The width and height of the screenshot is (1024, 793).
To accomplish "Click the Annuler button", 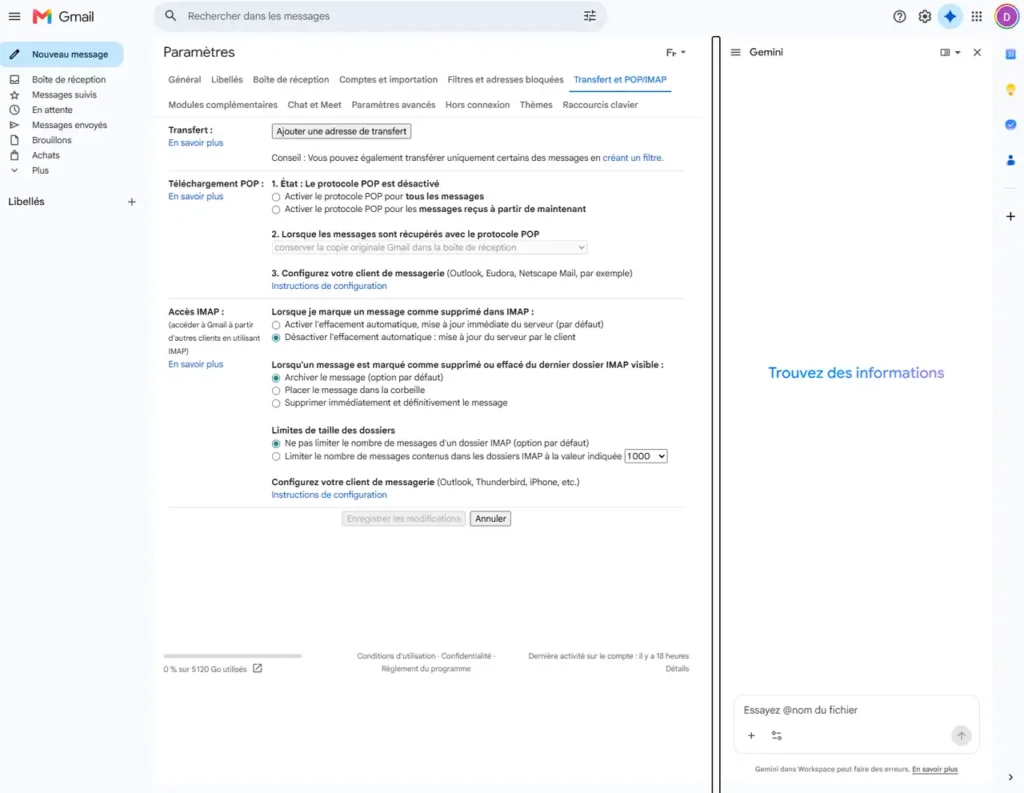I will coord(490,519).
